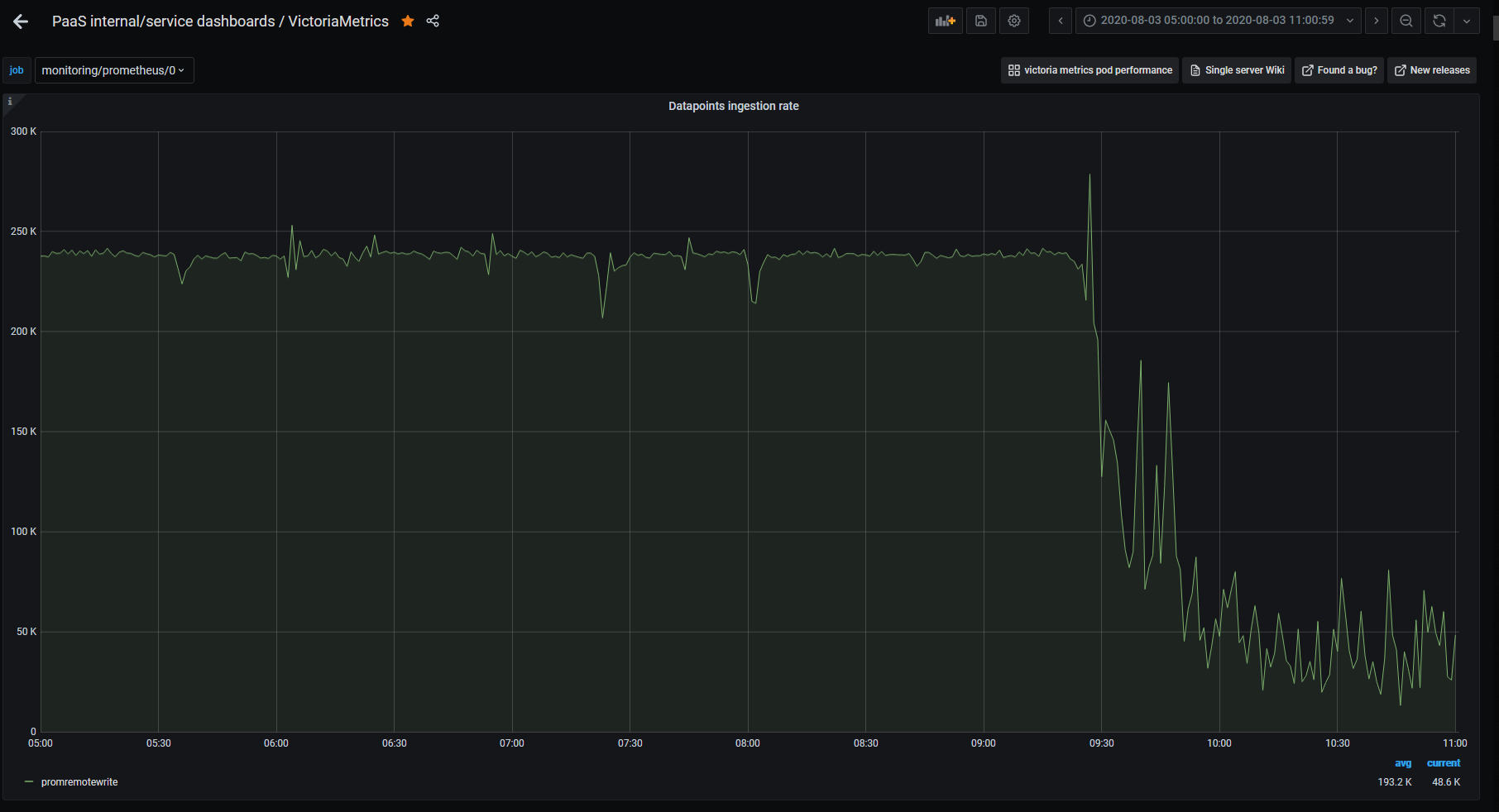This screenshot has width=1499, height=812.
Task: Open dashboard settings gear
Action: click(x=1014, y=21)
